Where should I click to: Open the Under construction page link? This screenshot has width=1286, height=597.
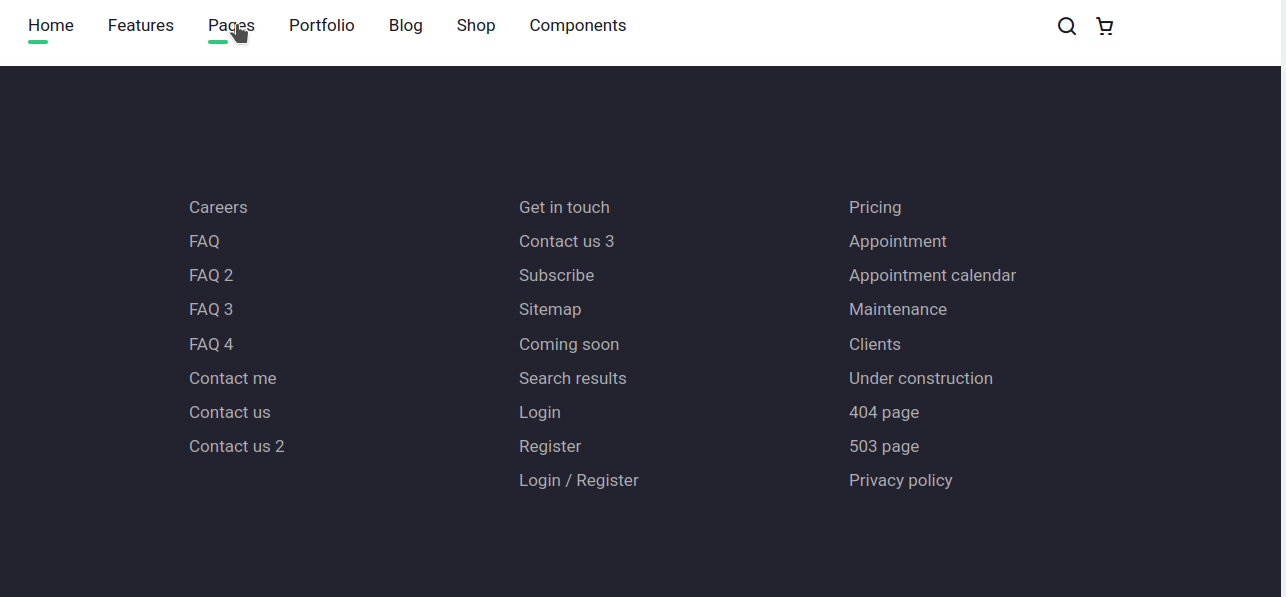[x=921, y=378]
